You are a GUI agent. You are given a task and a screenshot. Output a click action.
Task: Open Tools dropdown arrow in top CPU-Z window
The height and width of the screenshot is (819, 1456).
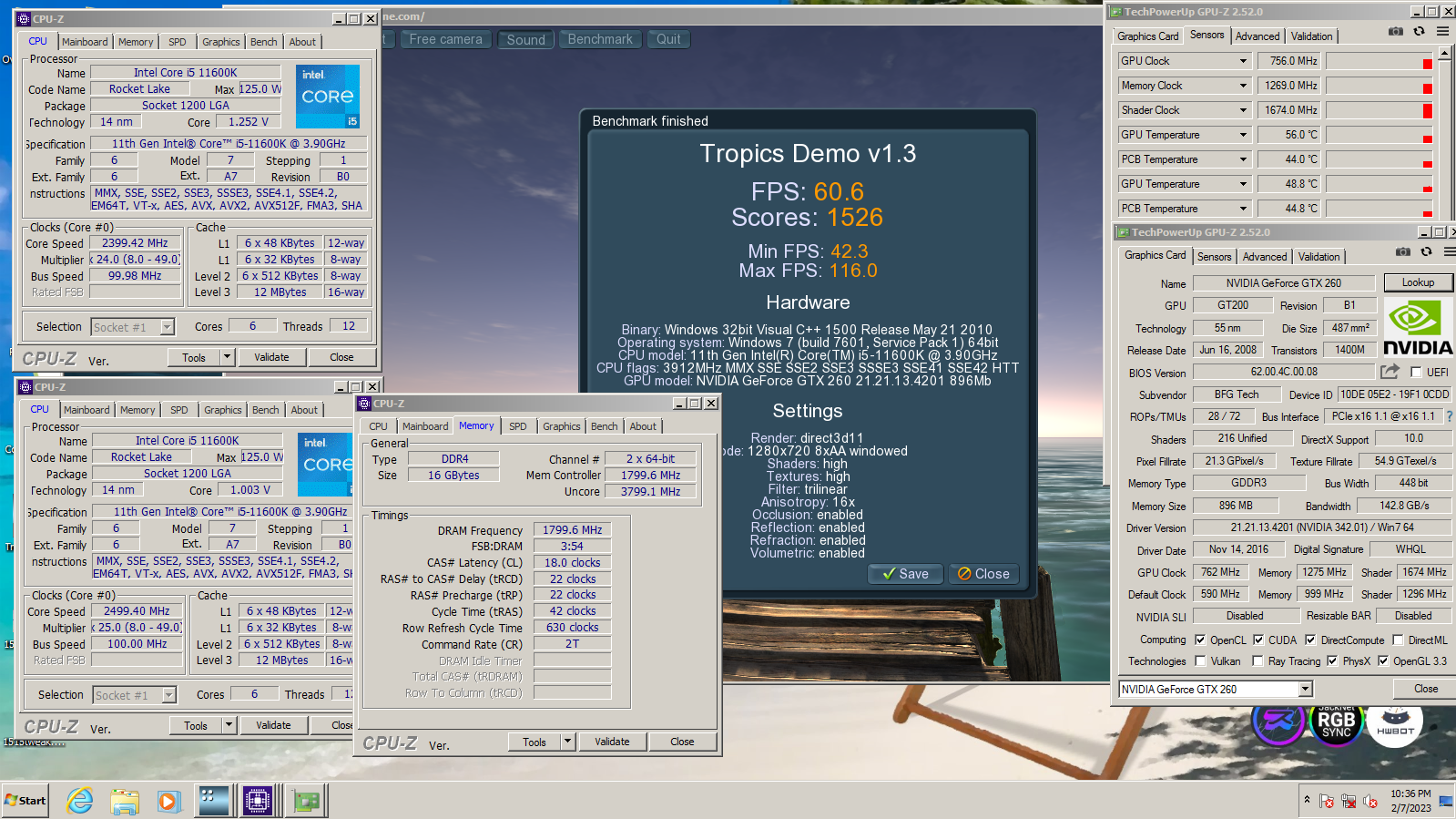(227, 357)
